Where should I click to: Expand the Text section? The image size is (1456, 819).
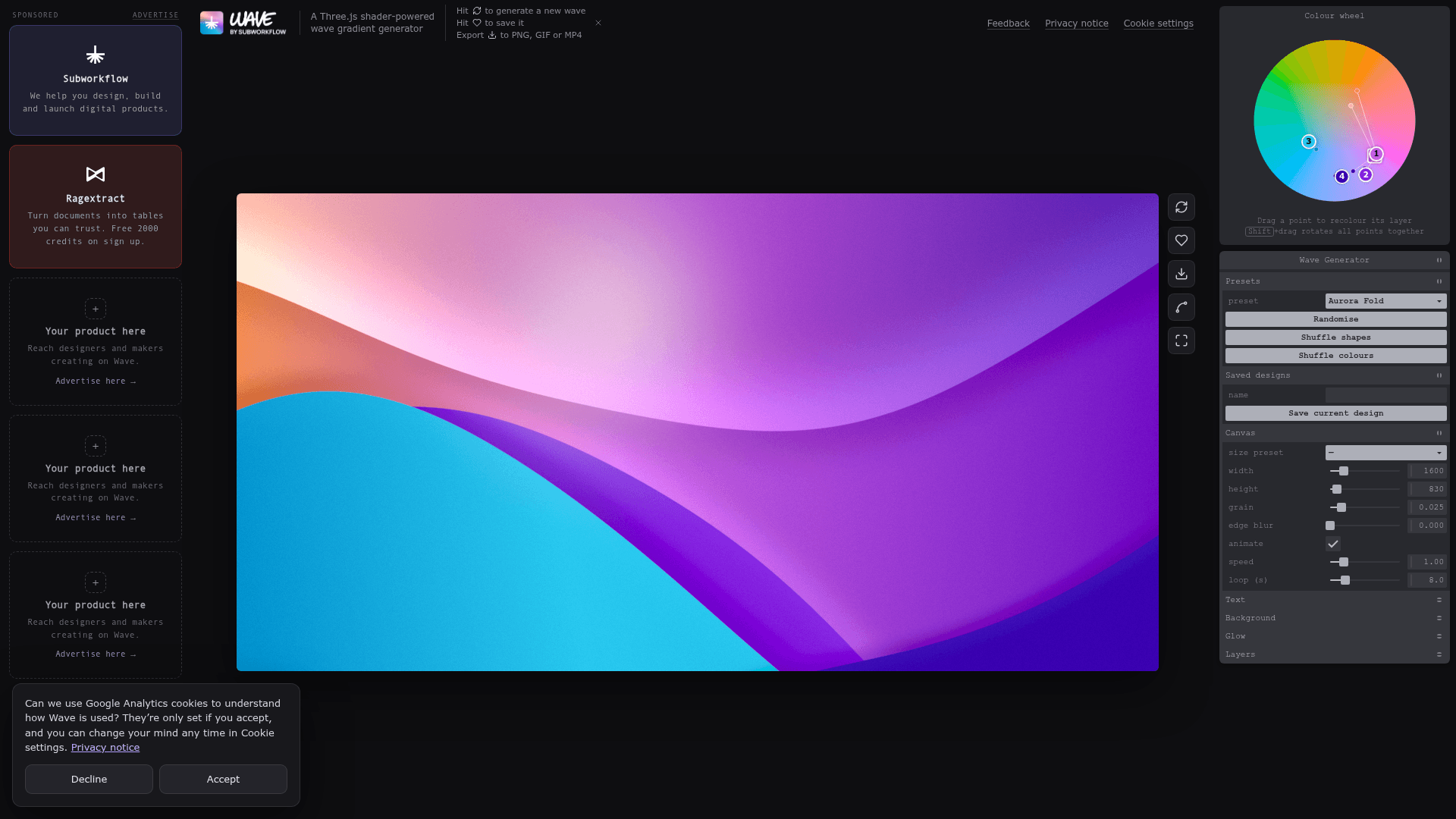coord(1335,600)
